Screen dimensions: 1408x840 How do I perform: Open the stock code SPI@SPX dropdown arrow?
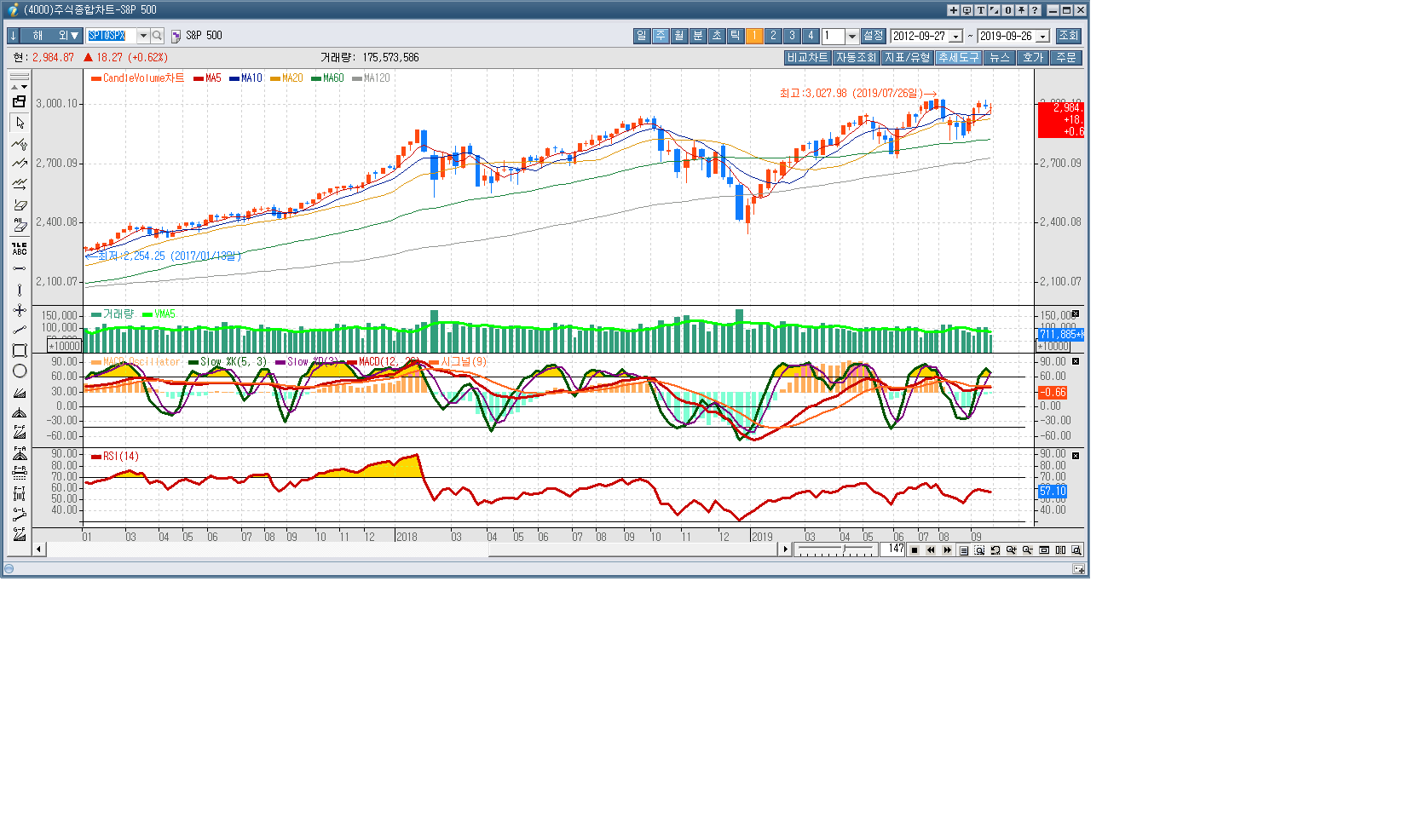(x=143, y=36)
